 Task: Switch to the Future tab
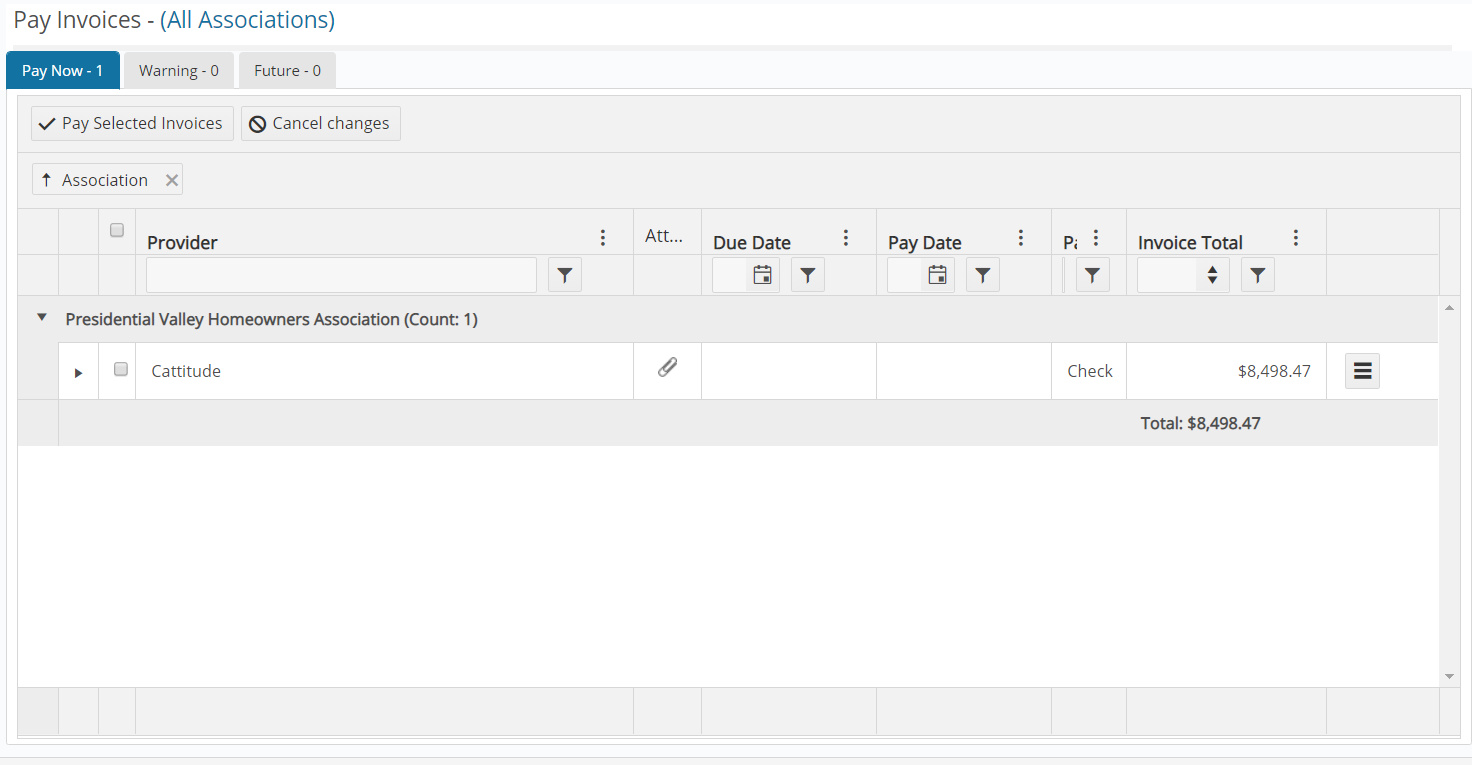click(287, 70)
